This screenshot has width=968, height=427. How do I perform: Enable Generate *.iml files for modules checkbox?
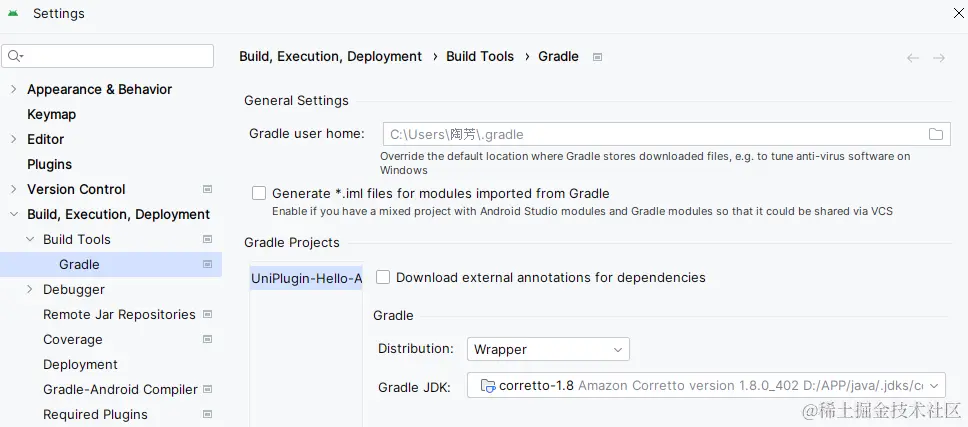coord(259,193)
